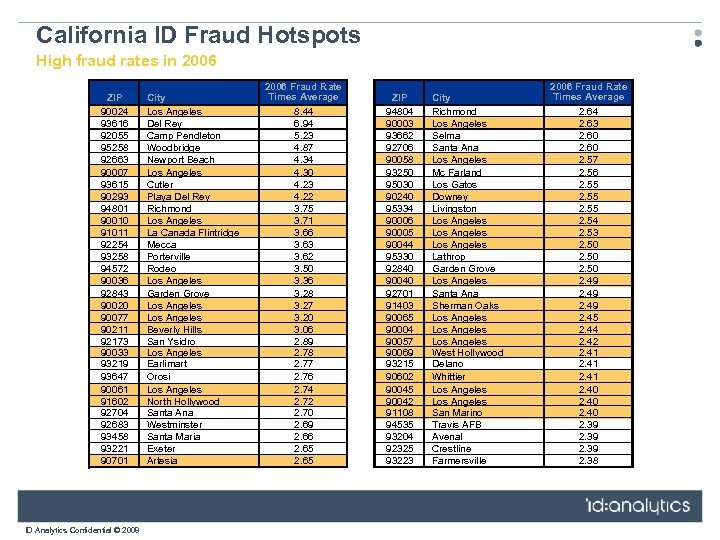
Task: Select the Farmersville city entry
Action: tap(459, 461)
